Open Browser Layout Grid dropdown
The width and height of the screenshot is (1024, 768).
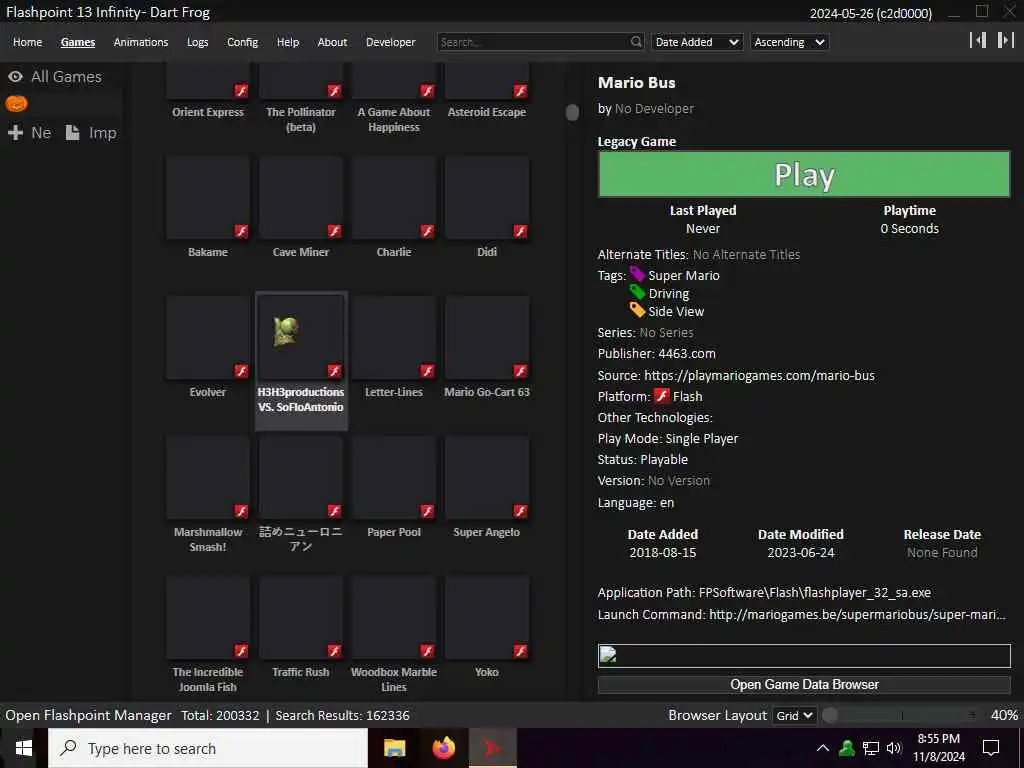coord(793,715)
